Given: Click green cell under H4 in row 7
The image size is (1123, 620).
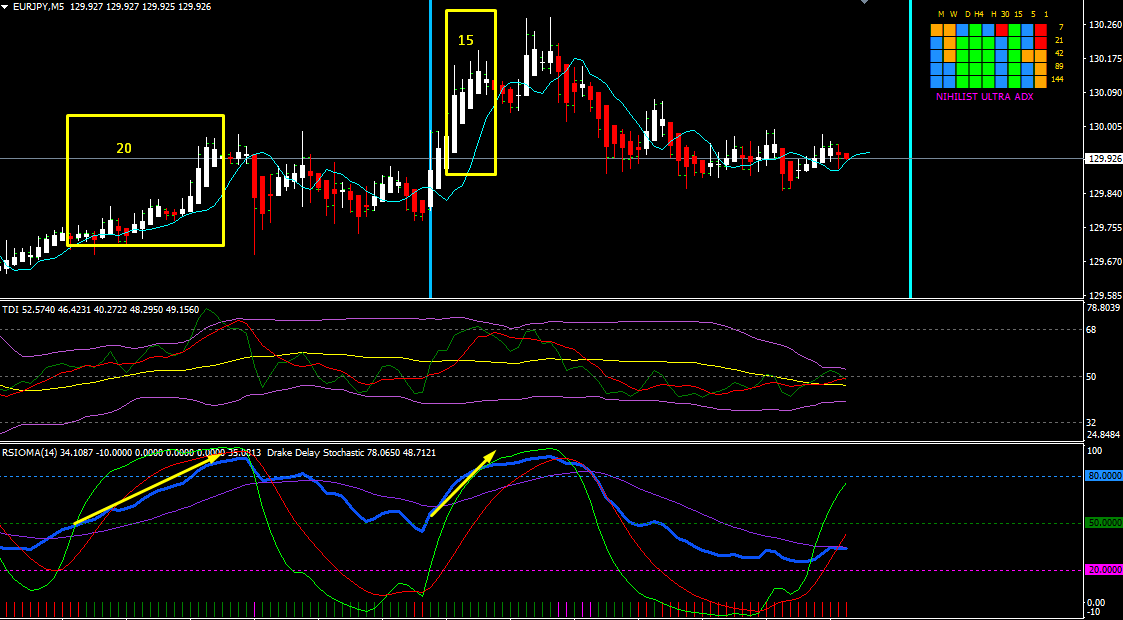Looking at the screenshot, I should click(975, 30).
